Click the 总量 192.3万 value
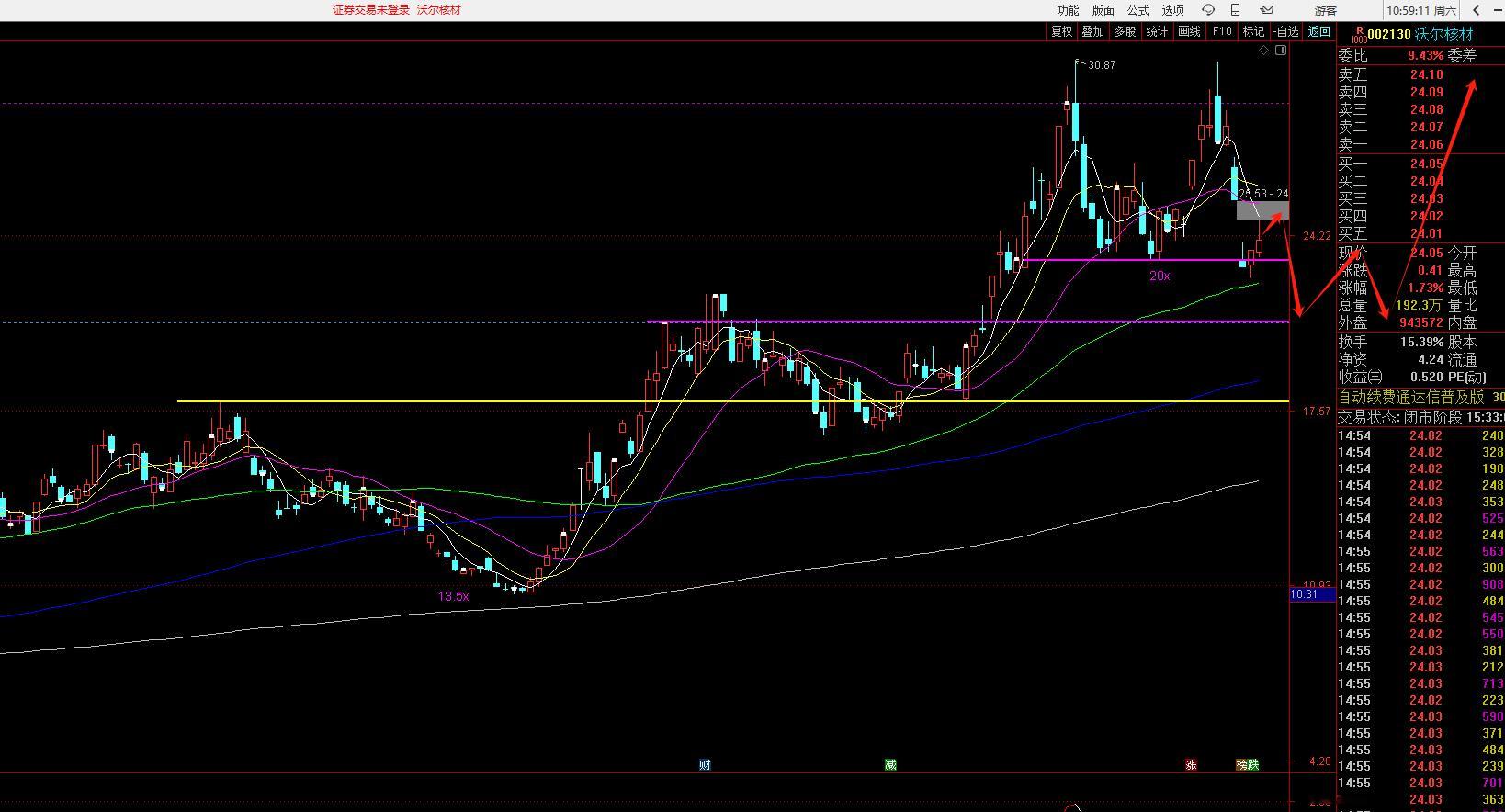The width and height of the screenshot is (1505, 812). (x=1420, y=305)
